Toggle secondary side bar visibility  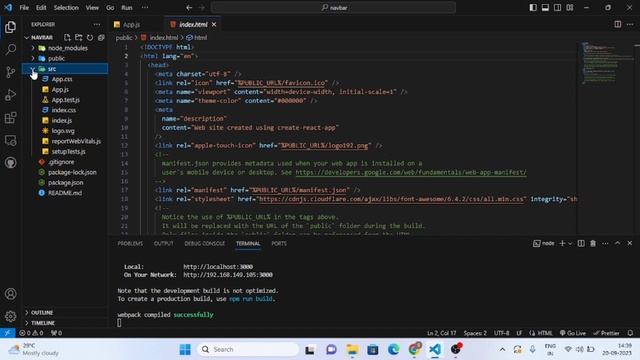tap(558, 7)
